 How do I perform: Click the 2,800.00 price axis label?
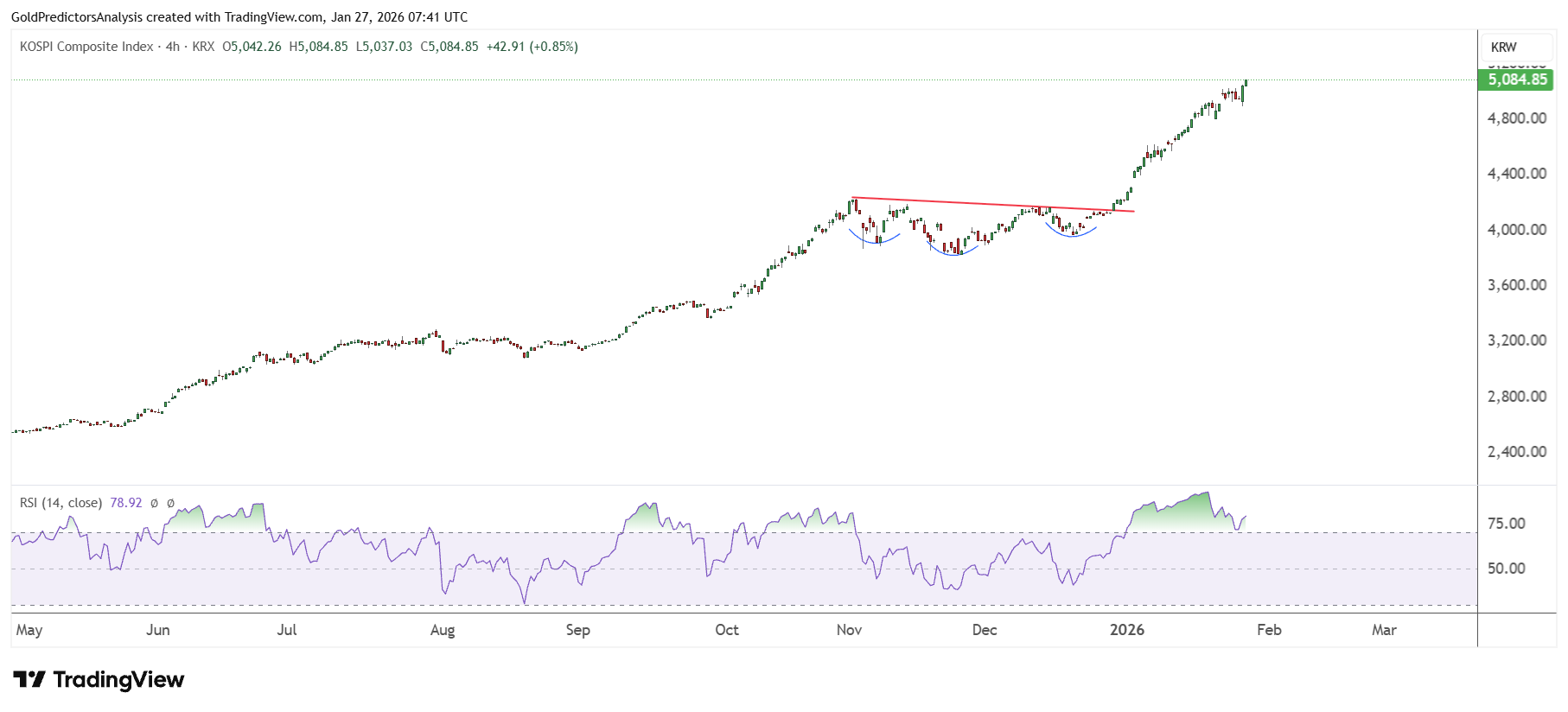point(1517,397)
